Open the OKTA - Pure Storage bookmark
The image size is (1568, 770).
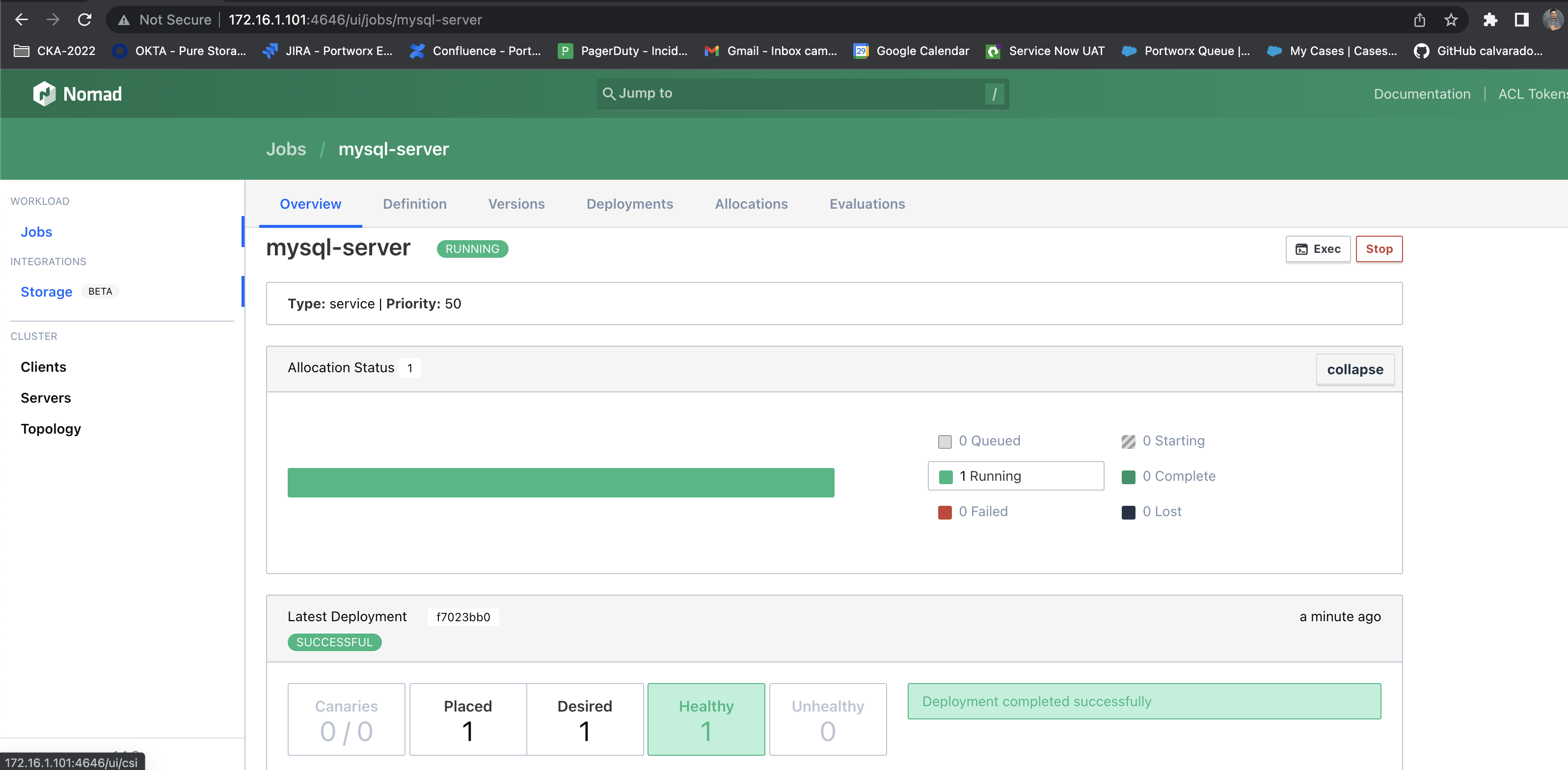coord(180,51)
